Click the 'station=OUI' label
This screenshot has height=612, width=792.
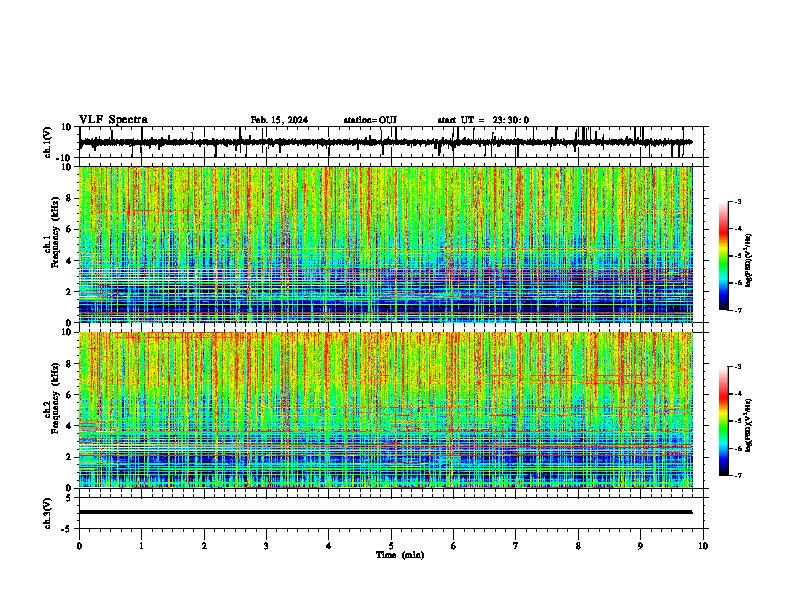[x=370, y=120]
